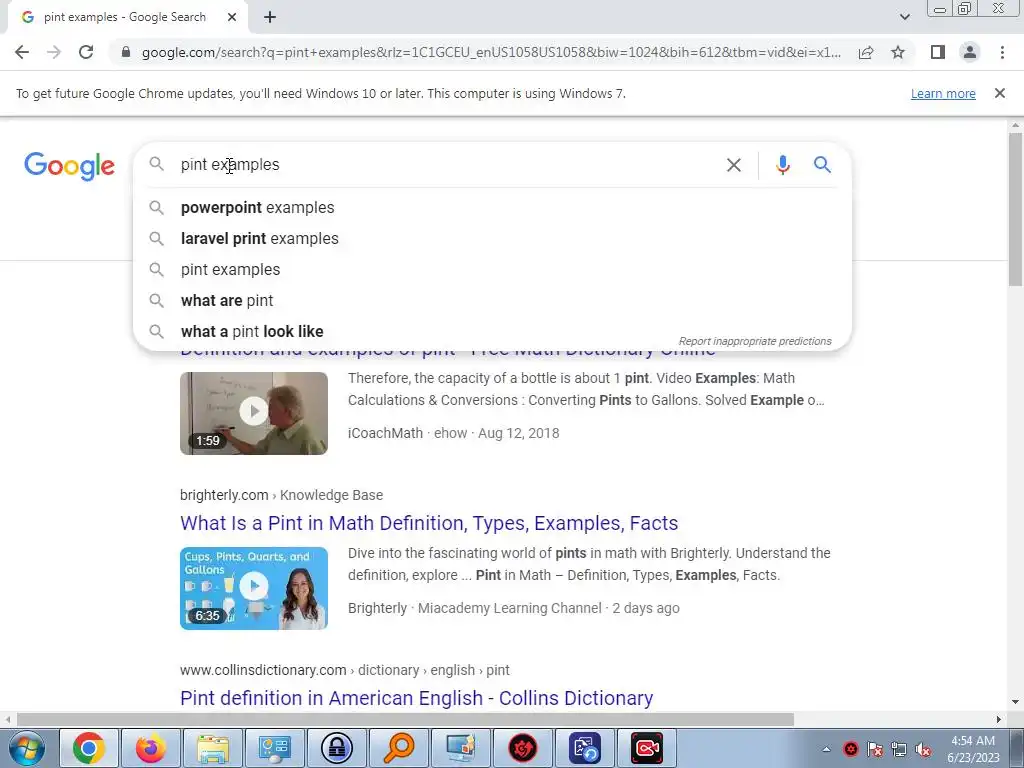The width and height of the screenshot is (1024, 768).
Task: Click the address bar URL
Action: click(x=491, y=52)
